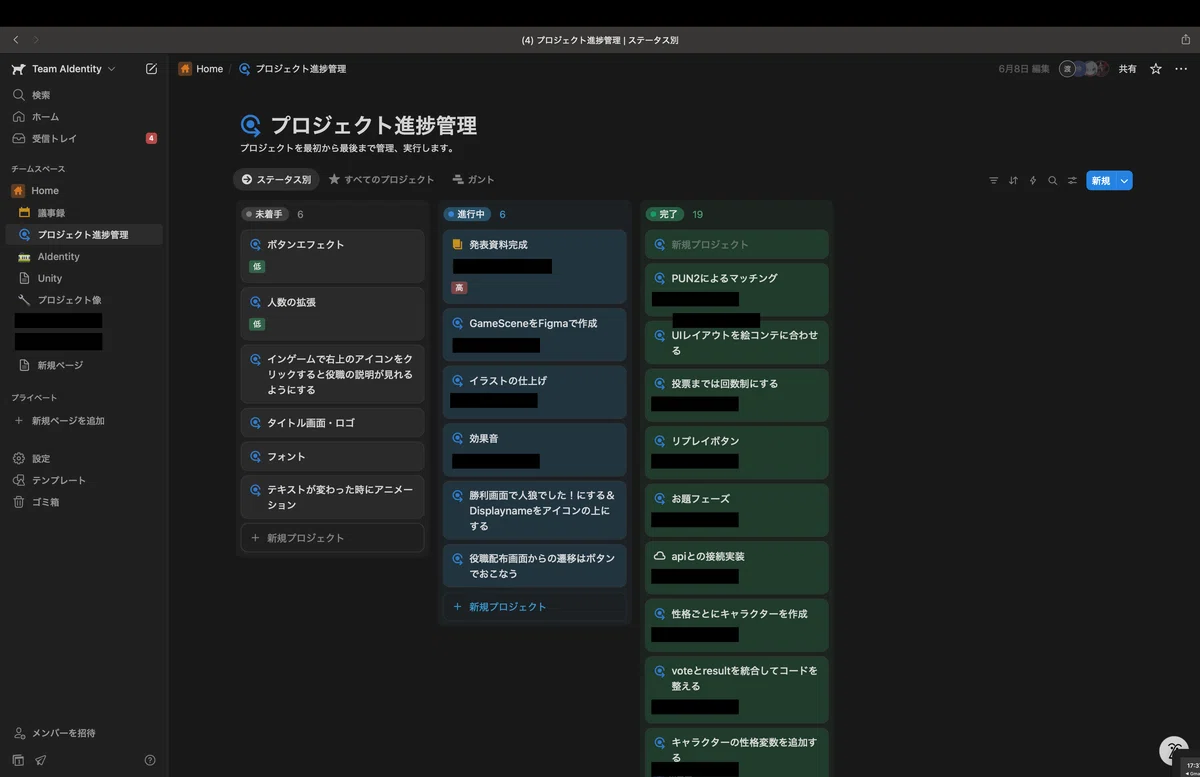Switch to すべてのプロジェクト tab
This screenshot has height=777, width=1200.
click(x=381, y=180)
